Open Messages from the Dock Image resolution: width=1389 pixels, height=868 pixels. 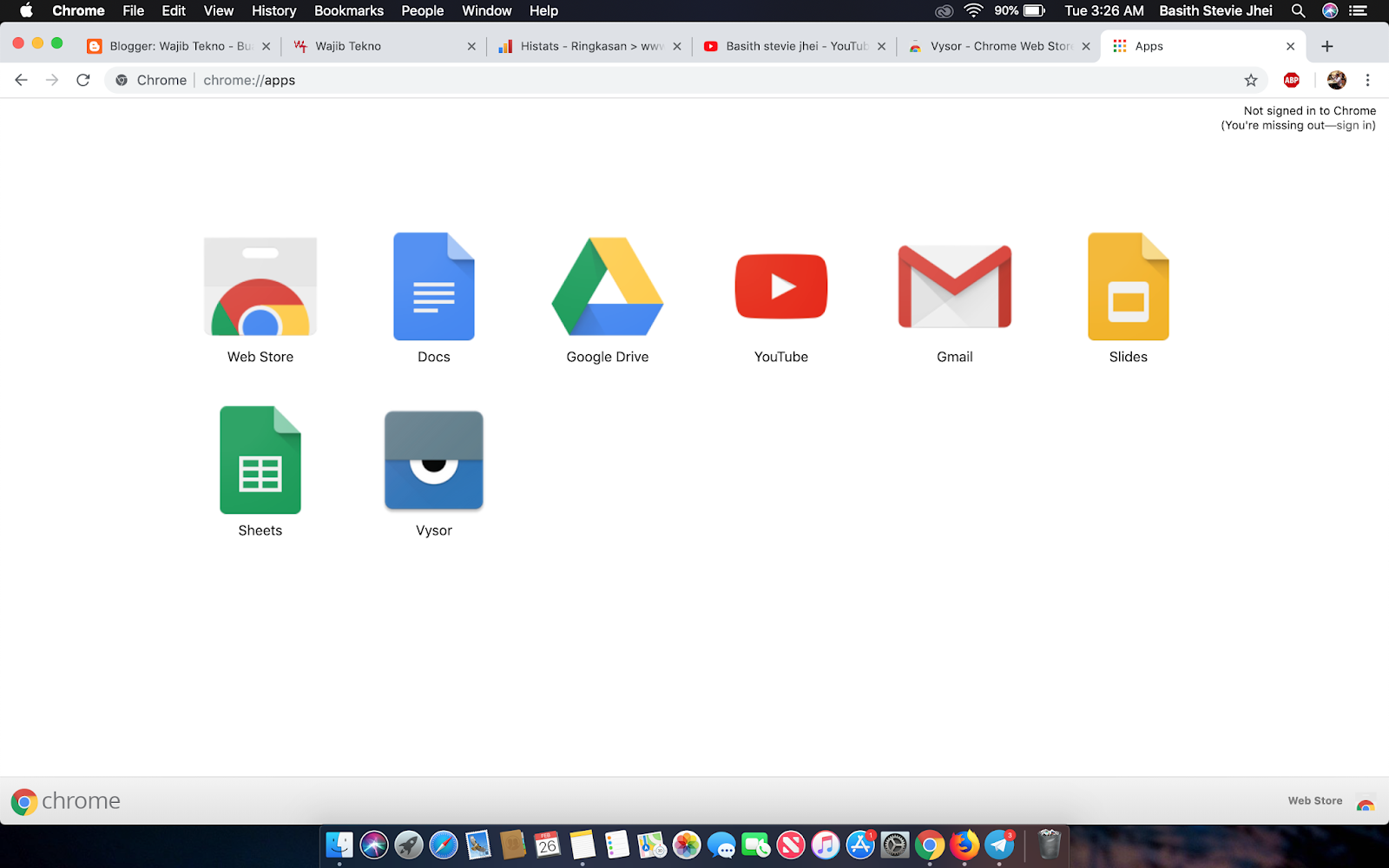pos(721,845)
